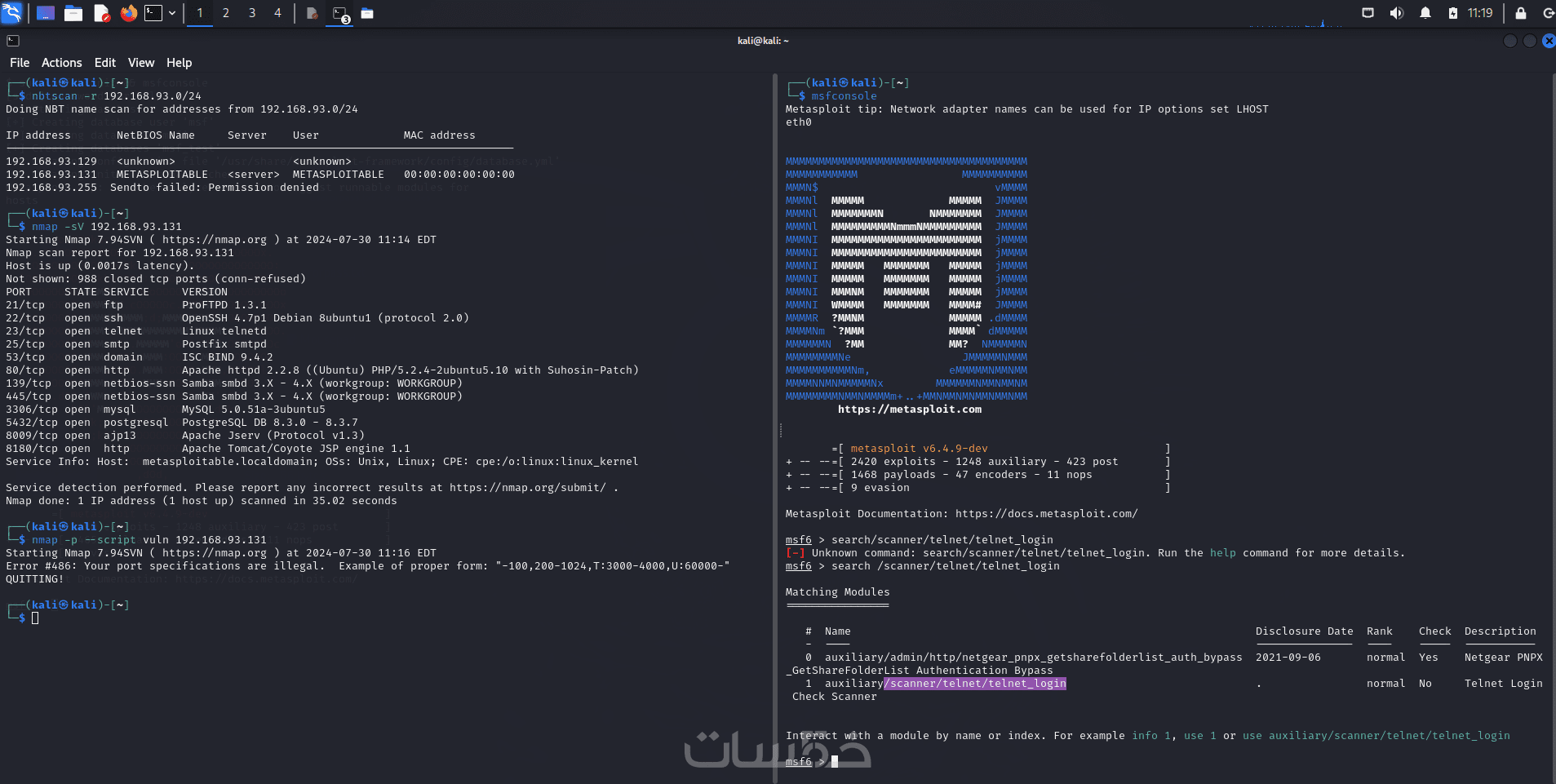Screen dimensions: 1556x784
Task: Switch to workspace 1
Action: click(x=200, y=13)
